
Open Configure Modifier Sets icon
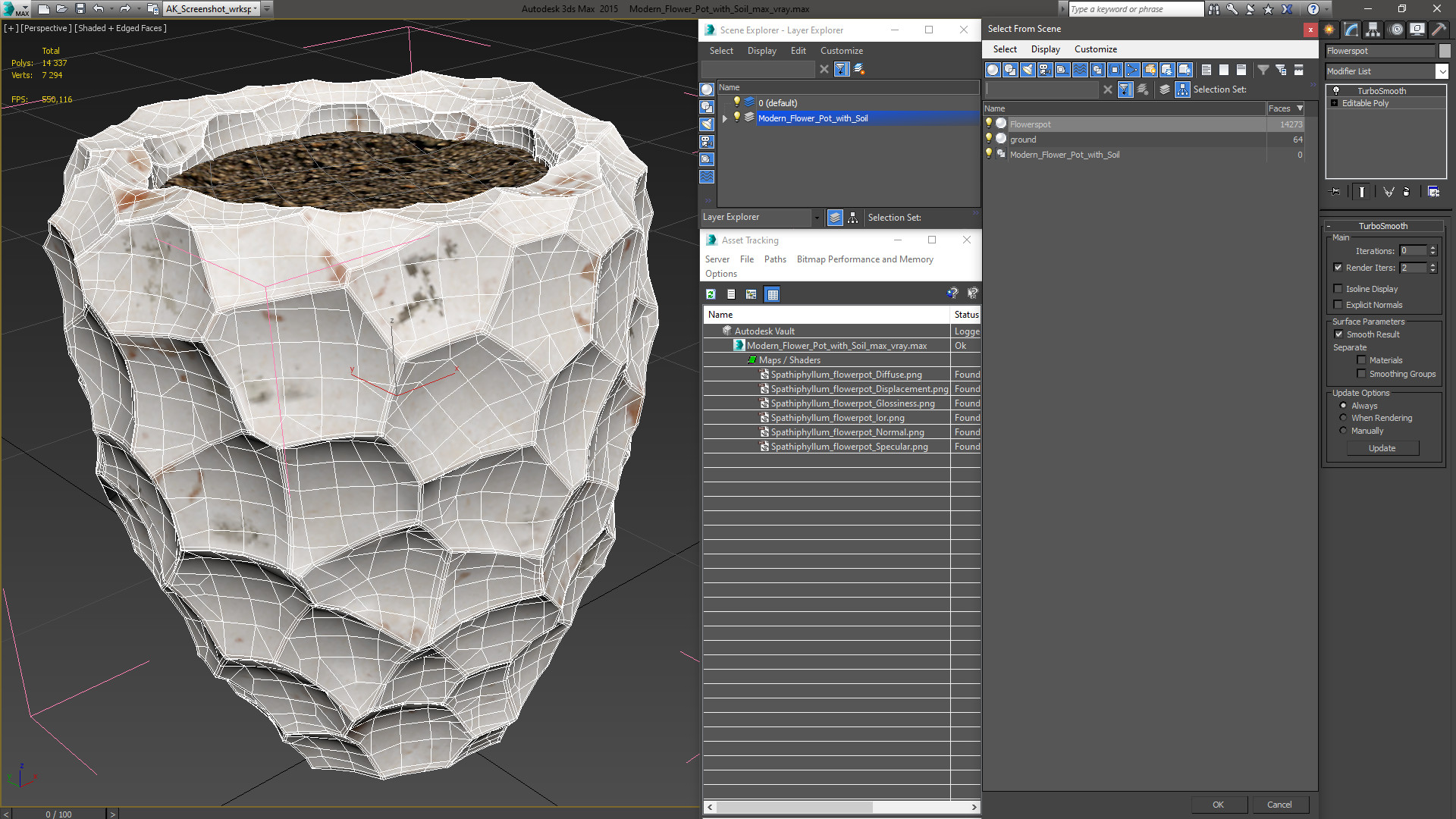pos(1433,192)
